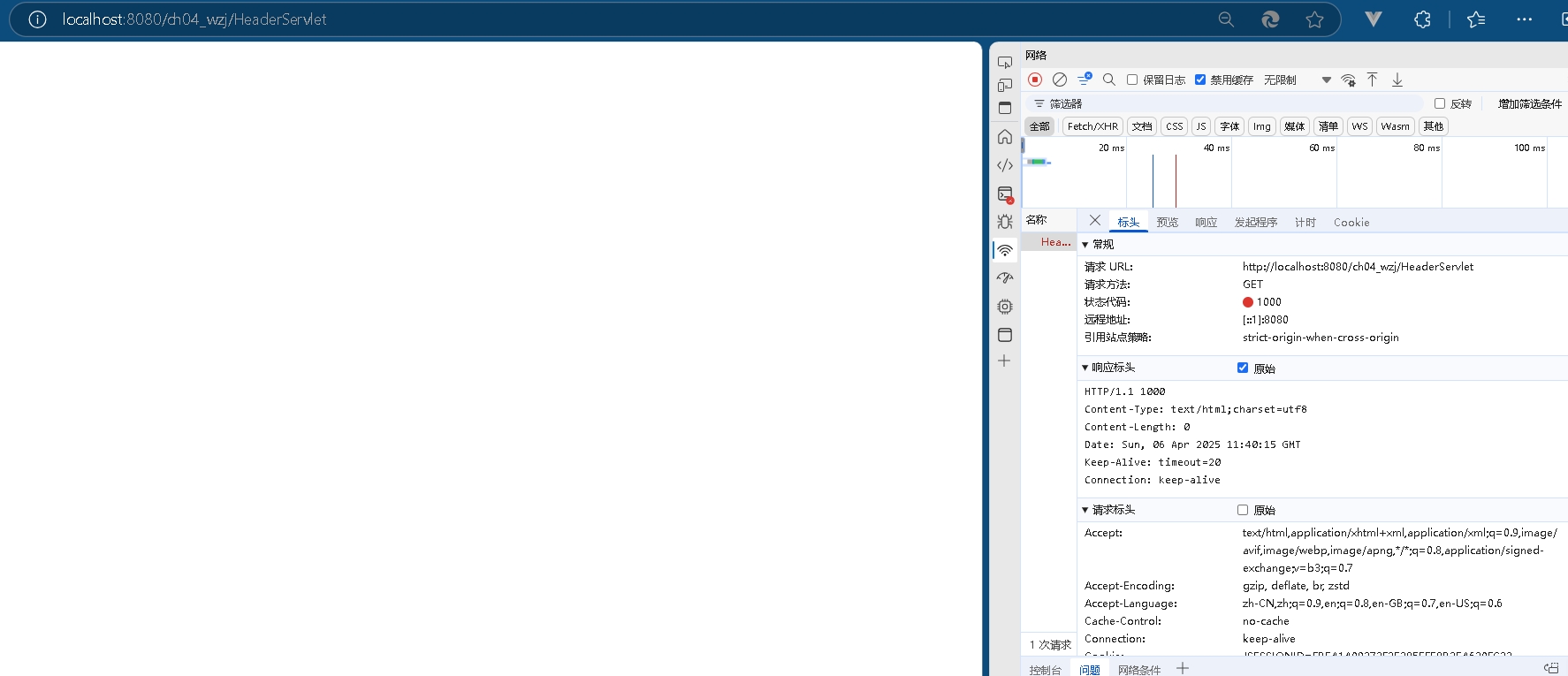Open the Elements panel code icon
This screenshot has width=1568, height=676.
[1005, 165]
